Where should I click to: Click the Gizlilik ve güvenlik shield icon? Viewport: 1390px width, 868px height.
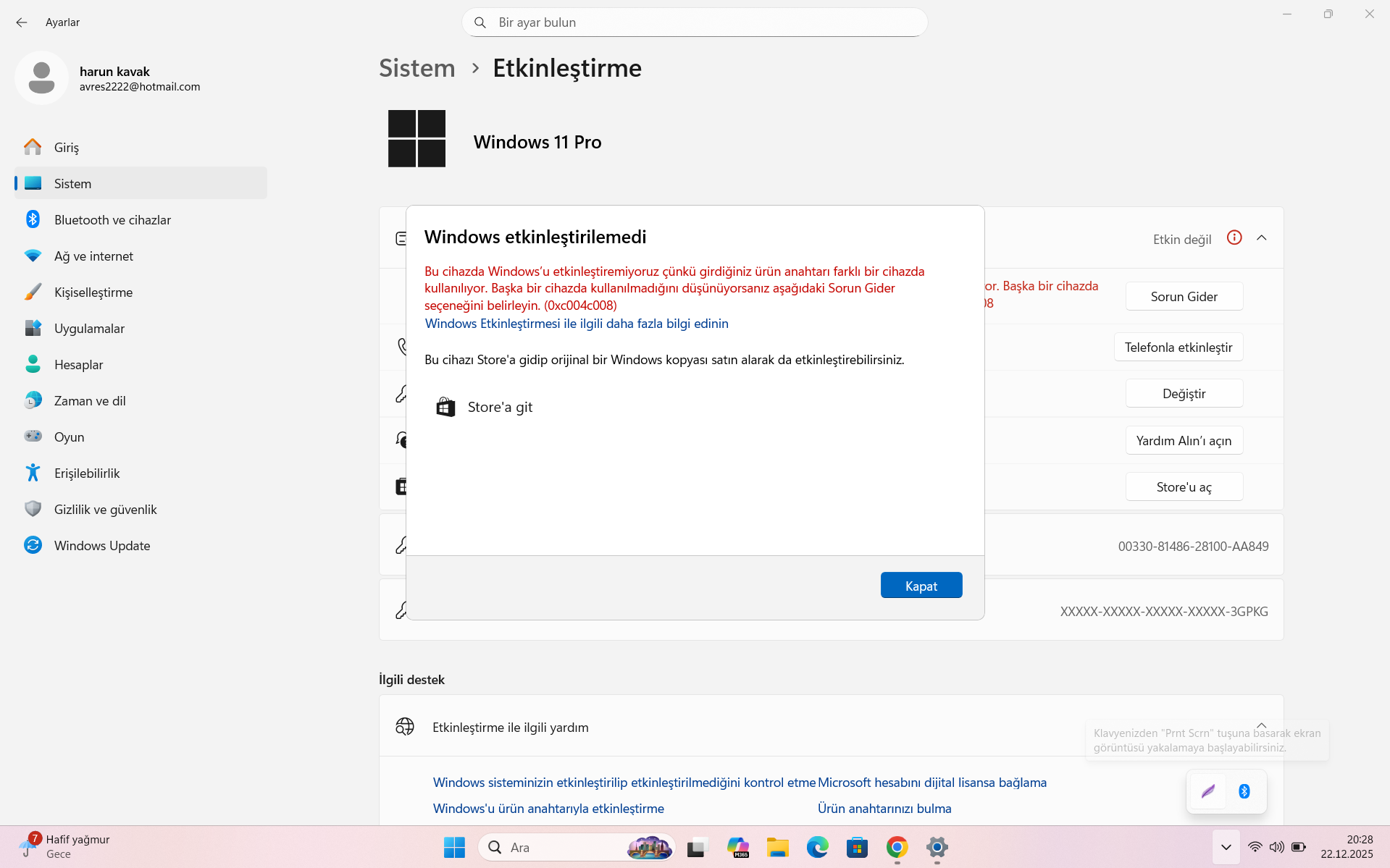[33, 509]
